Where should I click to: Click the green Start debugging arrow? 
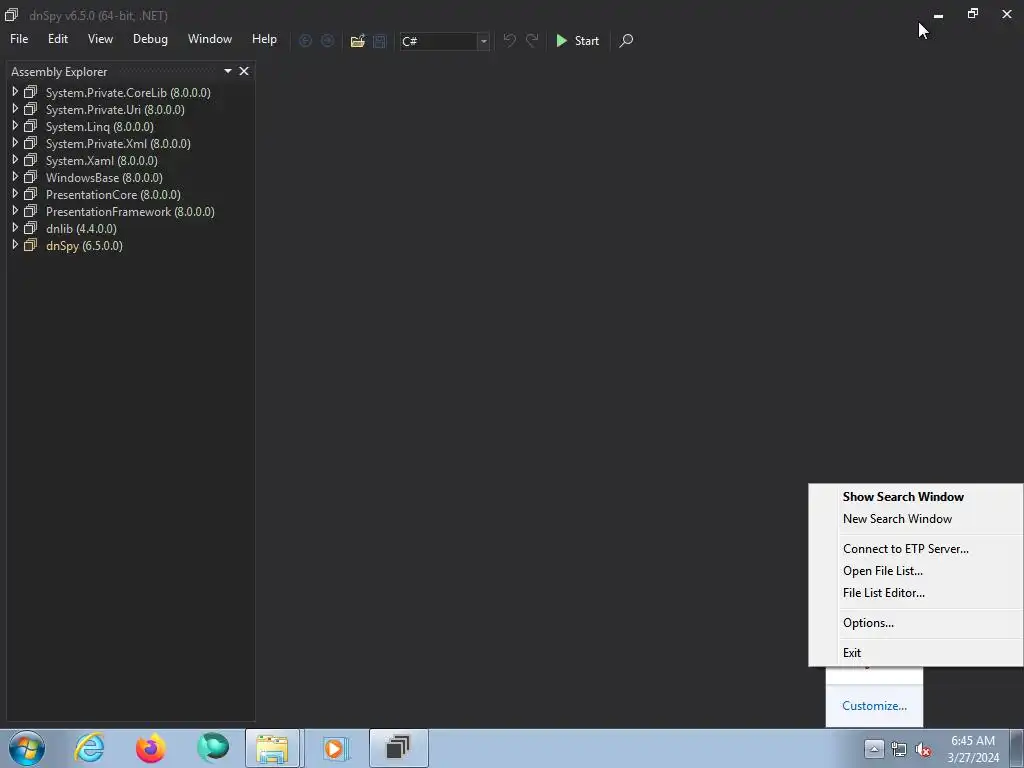tap(561, 40)
